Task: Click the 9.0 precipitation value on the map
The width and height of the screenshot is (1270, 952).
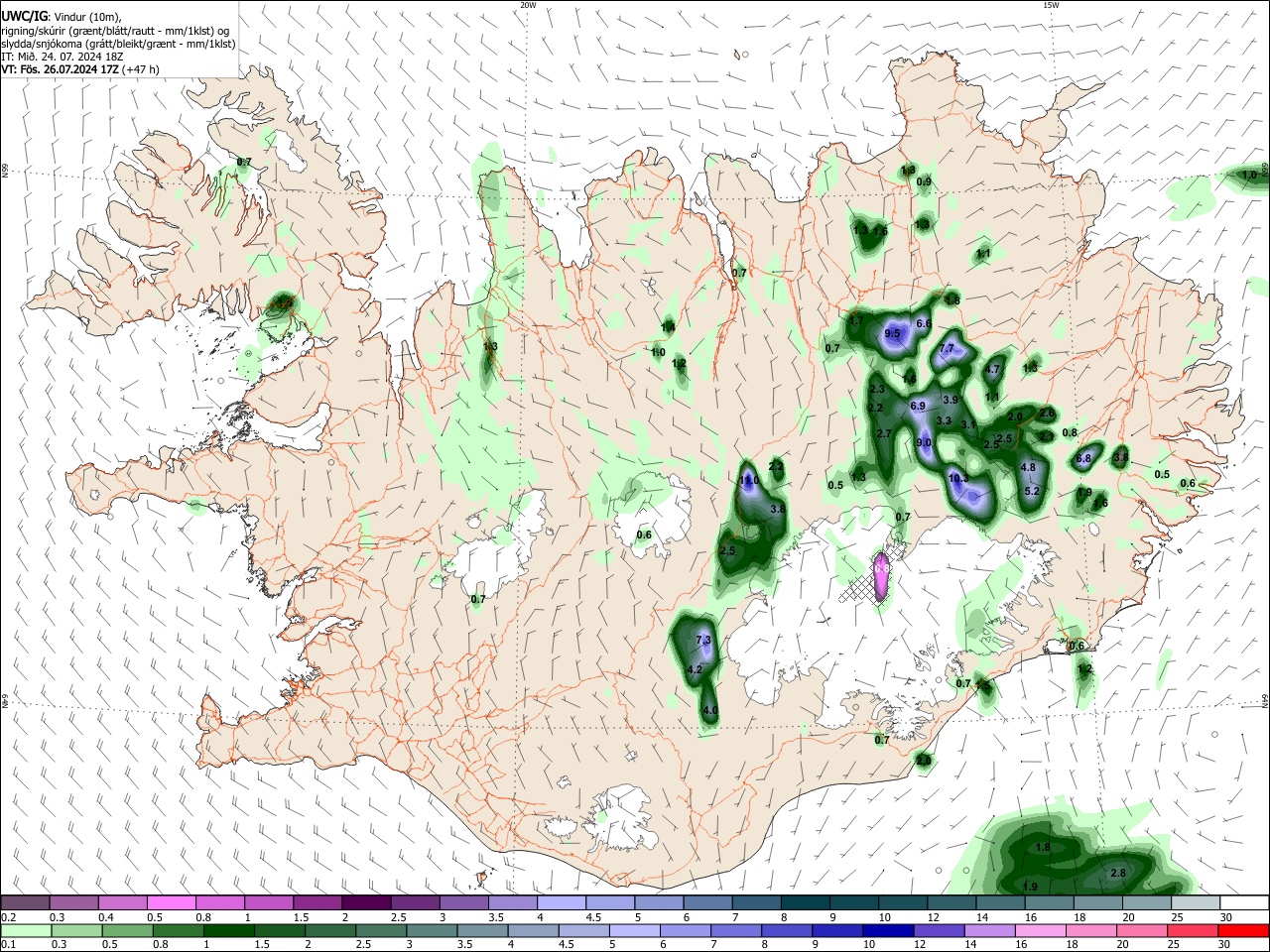Action: (924, 442)
